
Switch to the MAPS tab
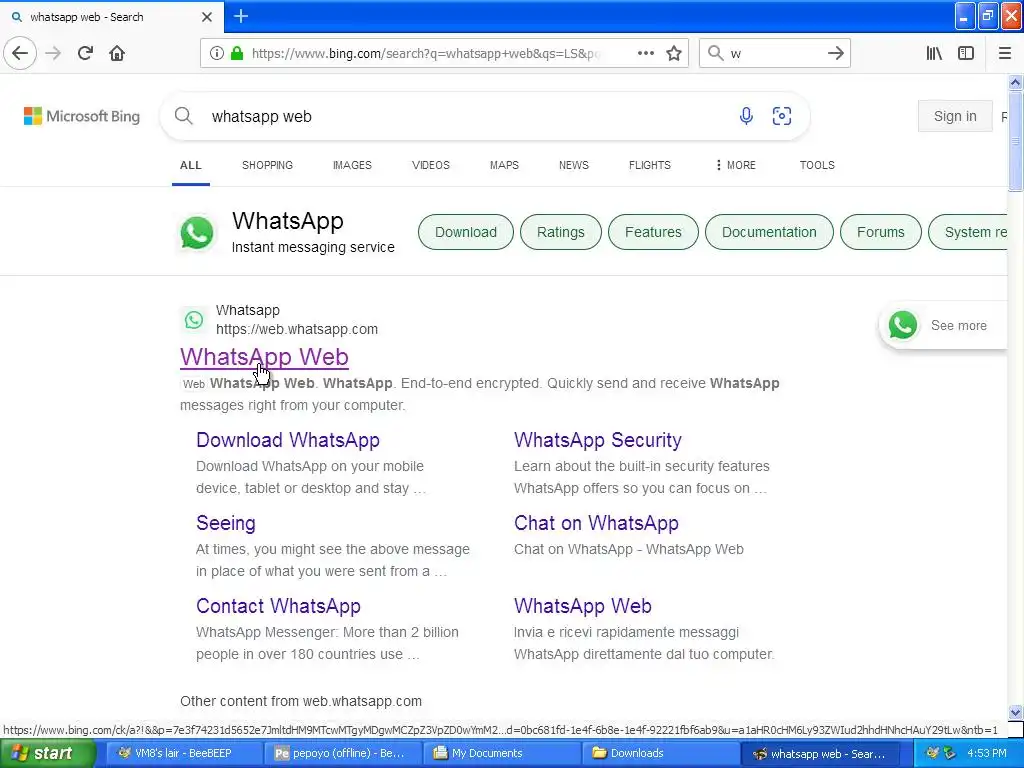(x=504, y=165)
